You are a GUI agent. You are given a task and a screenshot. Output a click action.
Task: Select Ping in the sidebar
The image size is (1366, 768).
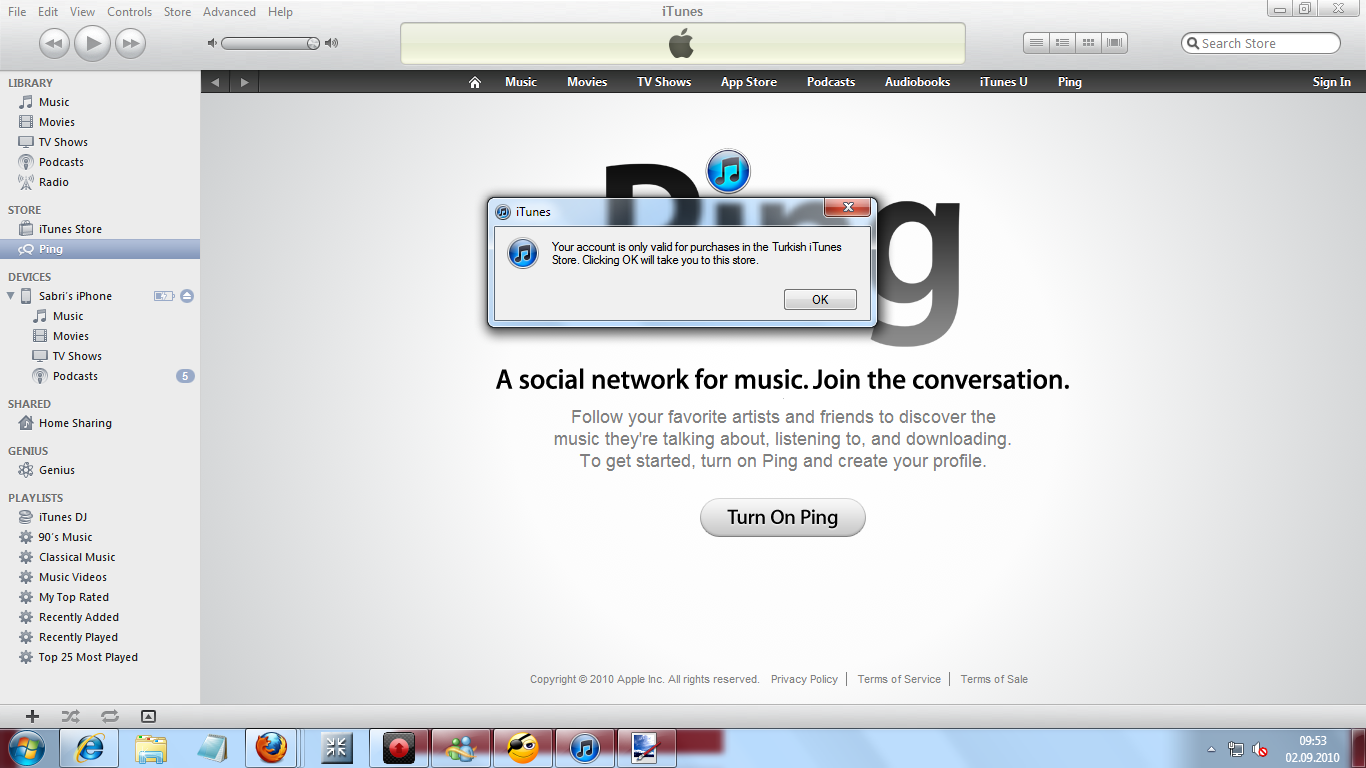click(x=100, y=249)
